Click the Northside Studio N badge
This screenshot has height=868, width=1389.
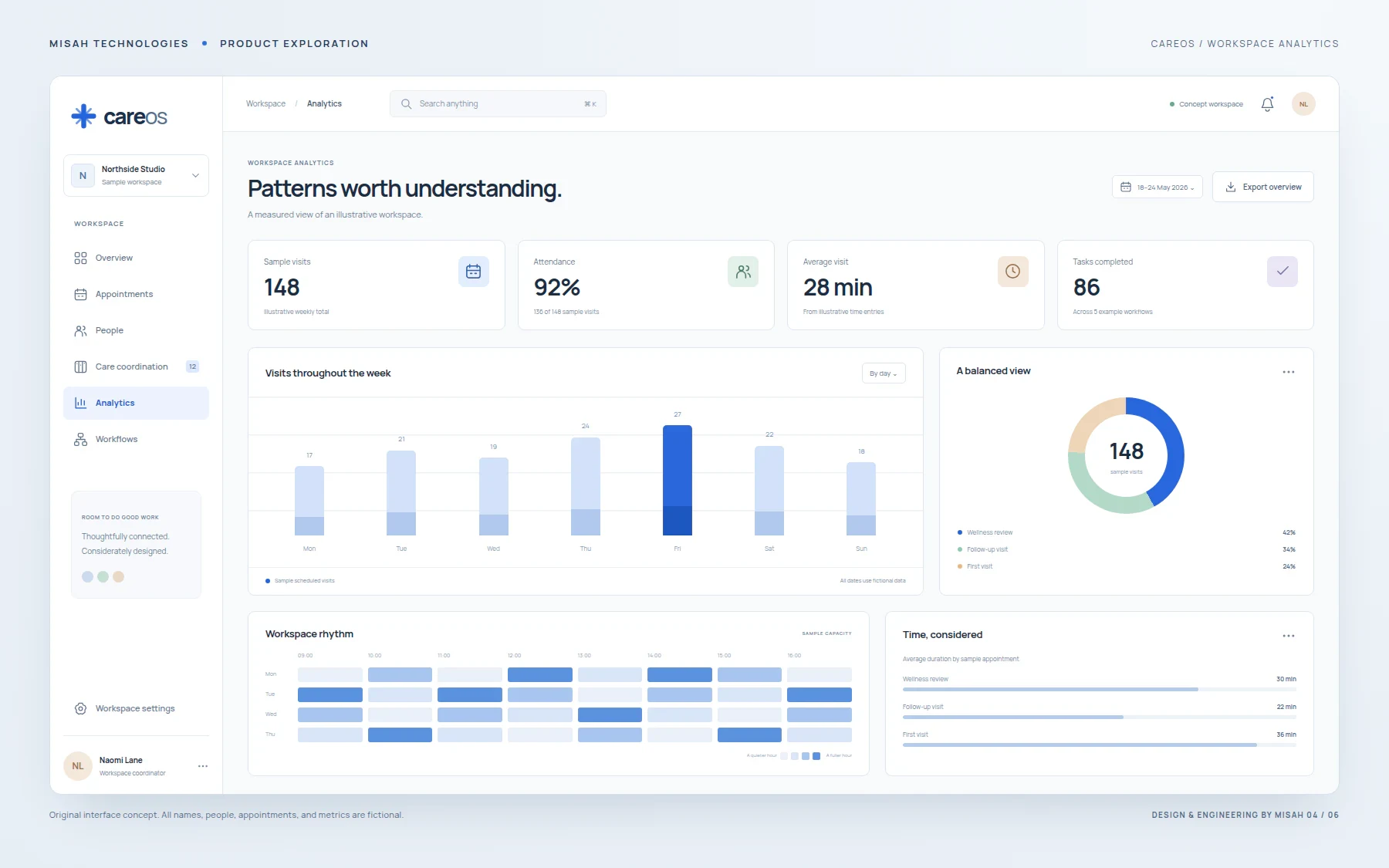click(83, 176)
